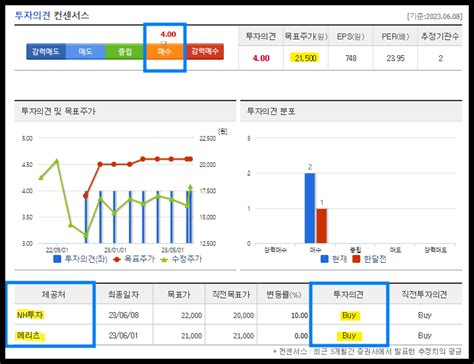Click the 추정기관수 value 2 in summary table
474x364 pixels.
coord(440,58)
